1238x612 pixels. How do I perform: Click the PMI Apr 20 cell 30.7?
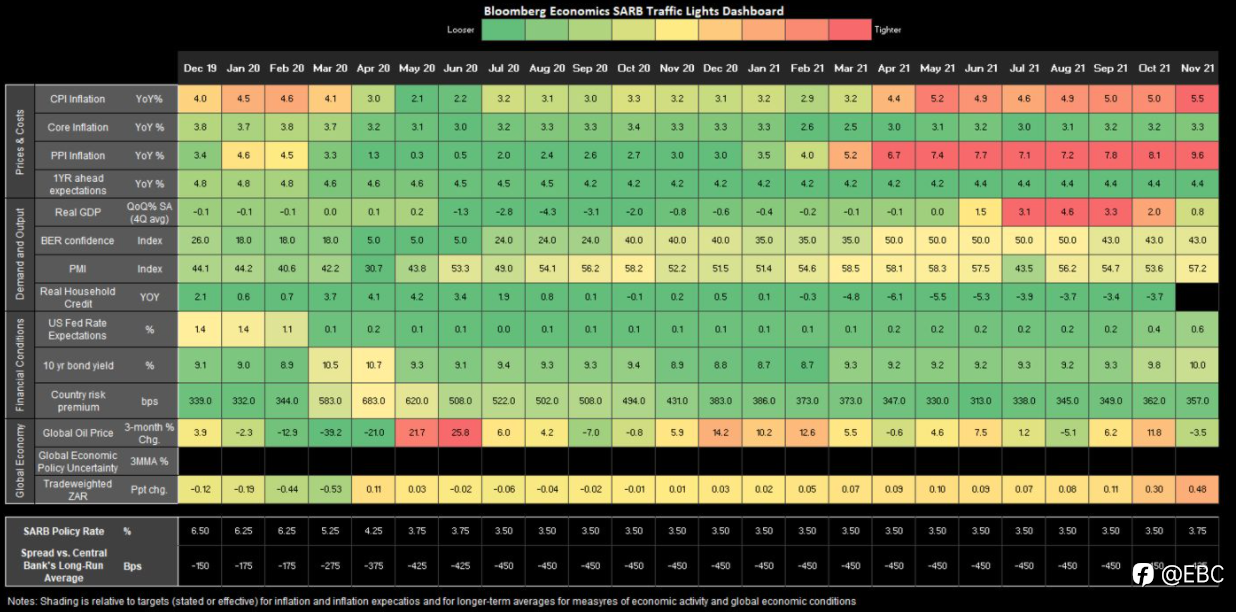click(373, 268)
